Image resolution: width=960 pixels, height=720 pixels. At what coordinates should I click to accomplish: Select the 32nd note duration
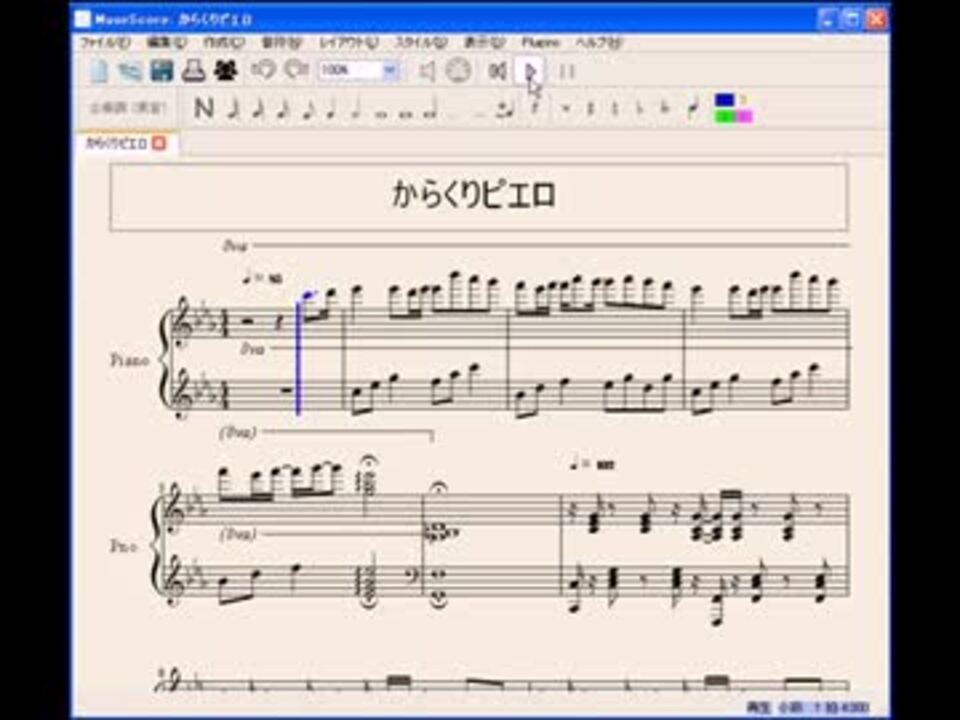pos(258,108)
